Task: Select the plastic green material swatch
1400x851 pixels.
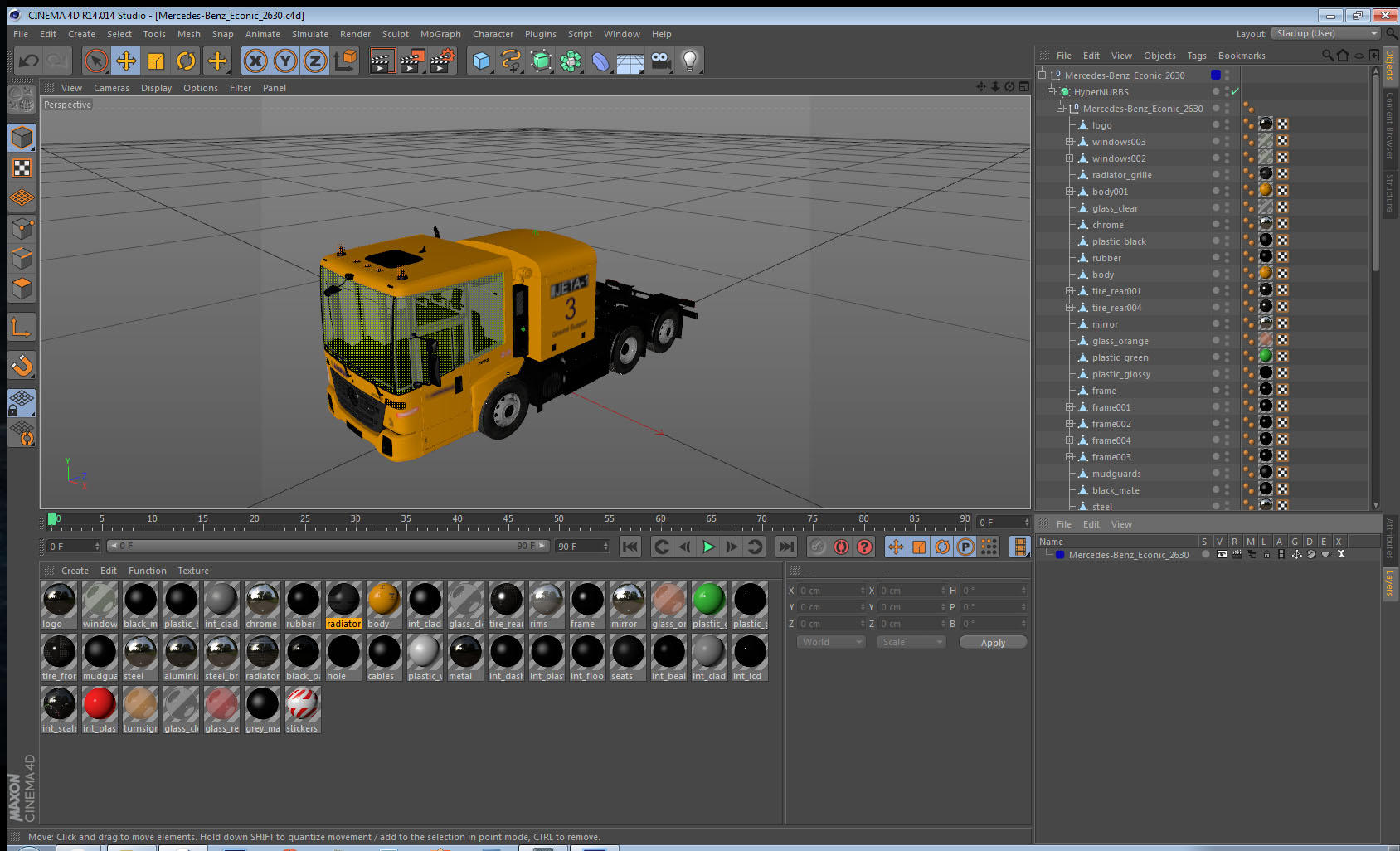Action: 709,599
